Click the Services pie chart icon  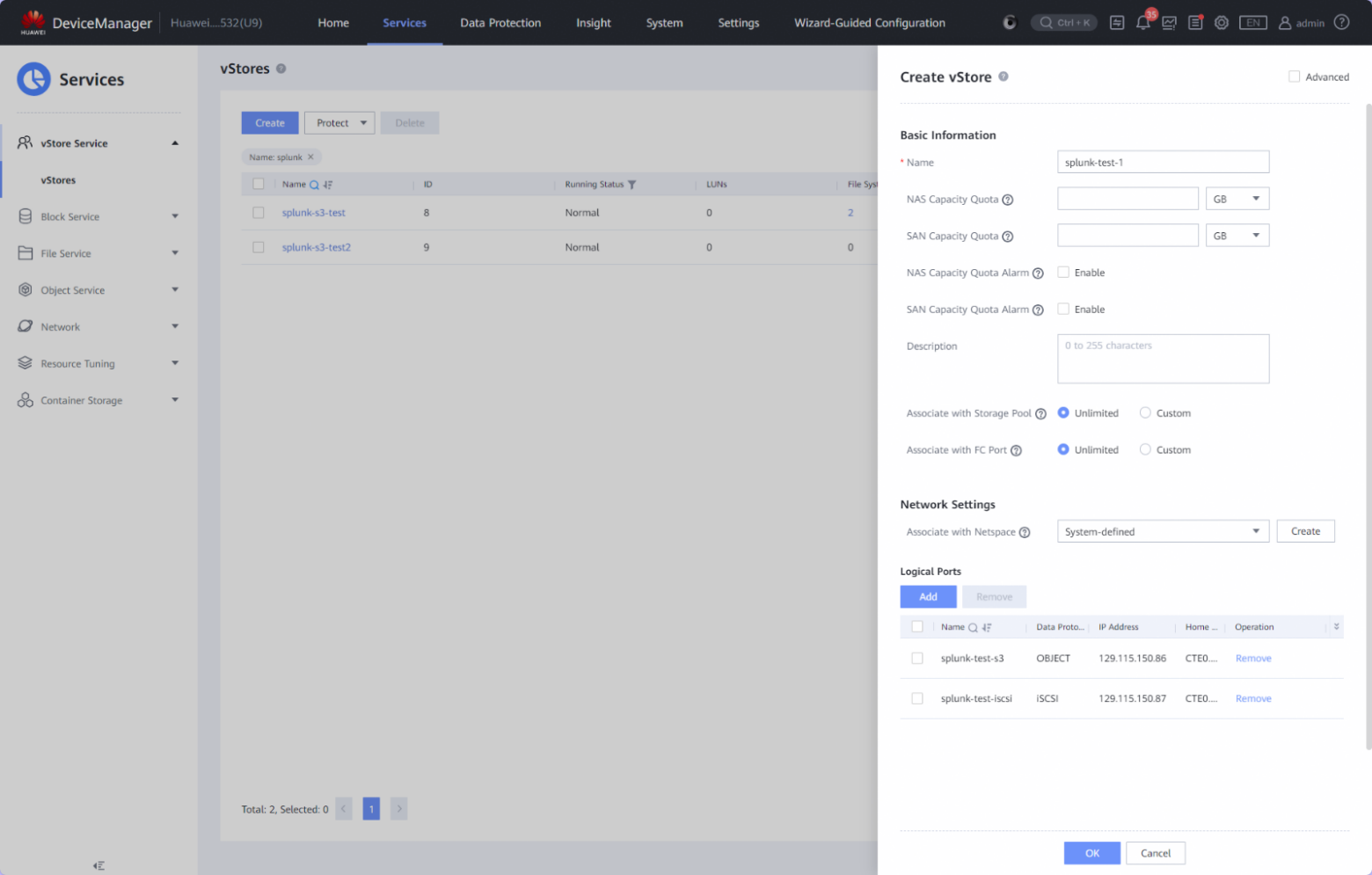tap(33, 79)
